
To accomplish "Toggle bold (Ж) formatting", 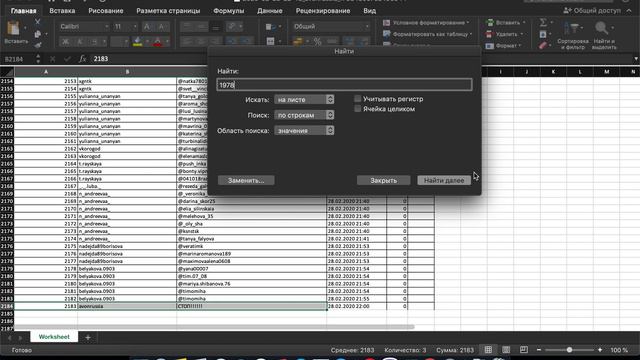I will click(x=65, y=42).
